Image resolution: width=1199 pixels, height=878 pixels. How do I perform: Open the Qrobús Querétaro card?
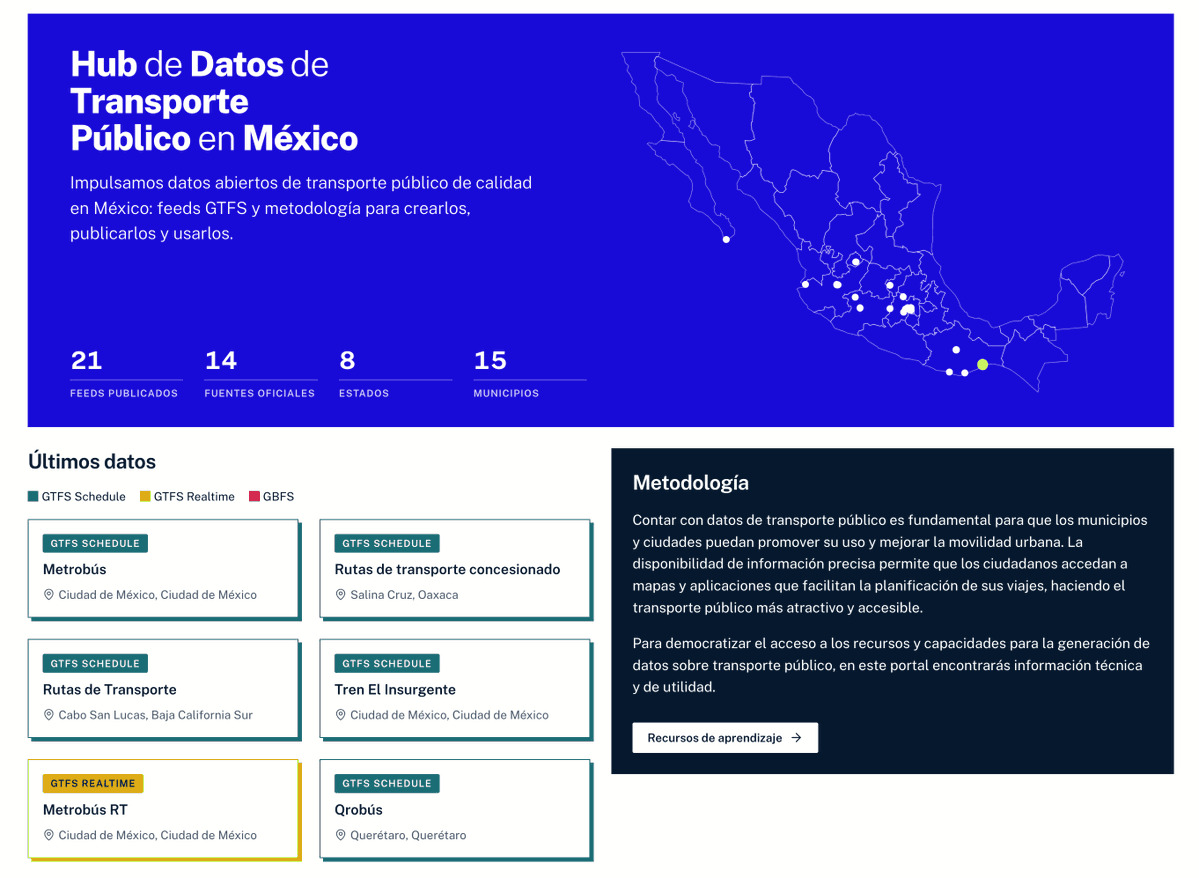[x=455, y=808]
